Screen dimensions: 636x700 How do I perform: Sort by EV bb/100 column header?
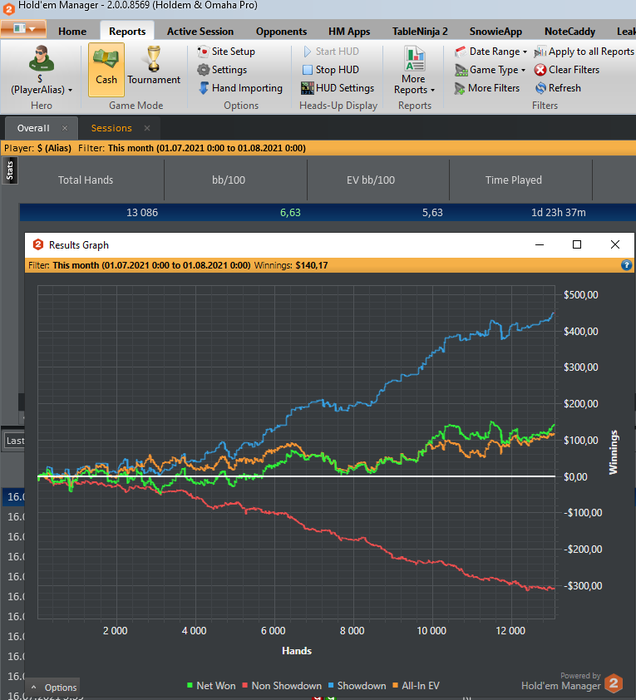click(x=370, y=180)
